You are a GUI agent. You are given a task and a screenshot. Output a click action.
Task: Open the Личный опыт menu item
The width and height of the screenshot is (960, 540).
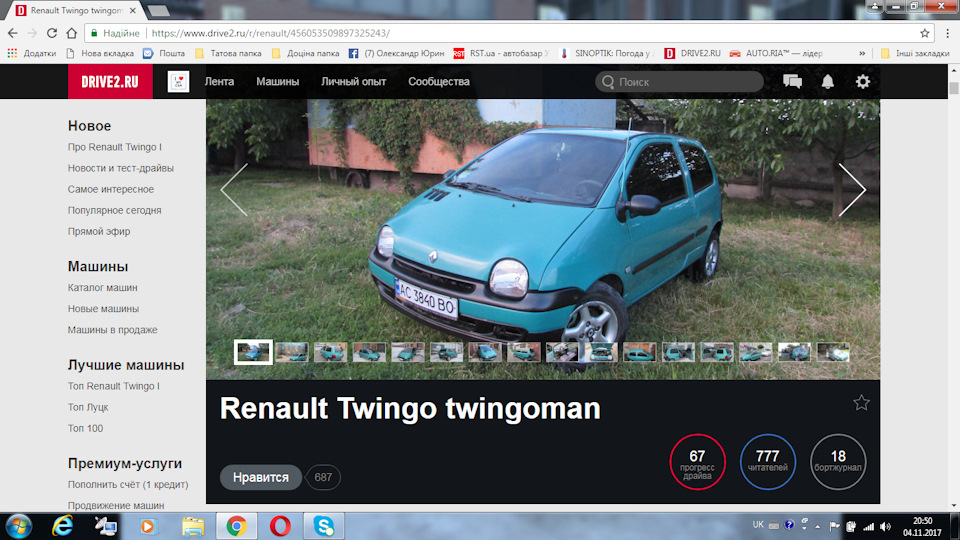pyautogui.click(x=353, y=81)
